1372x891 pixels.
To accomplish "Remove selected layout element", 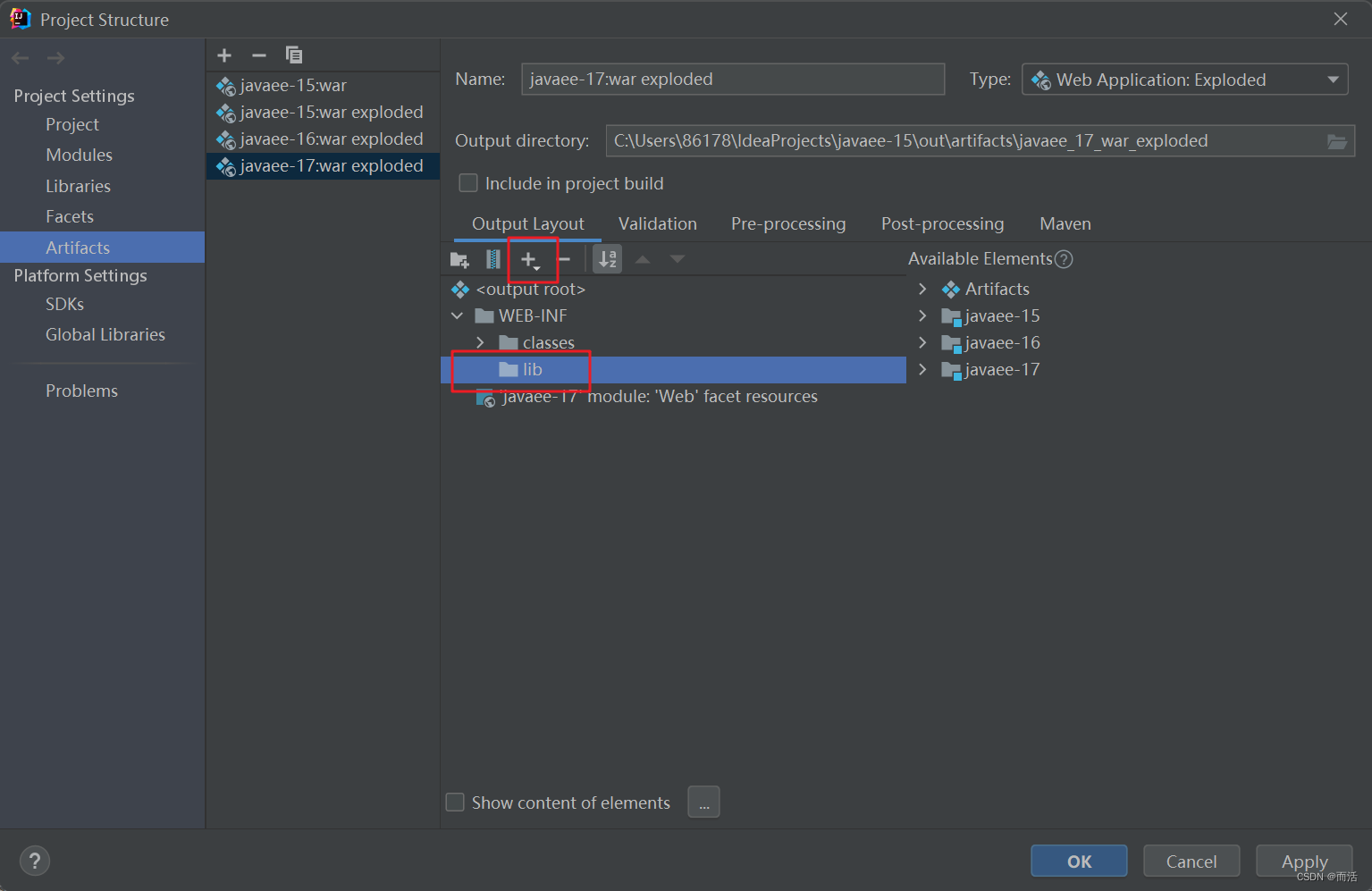I will click(x=564, y=260).
